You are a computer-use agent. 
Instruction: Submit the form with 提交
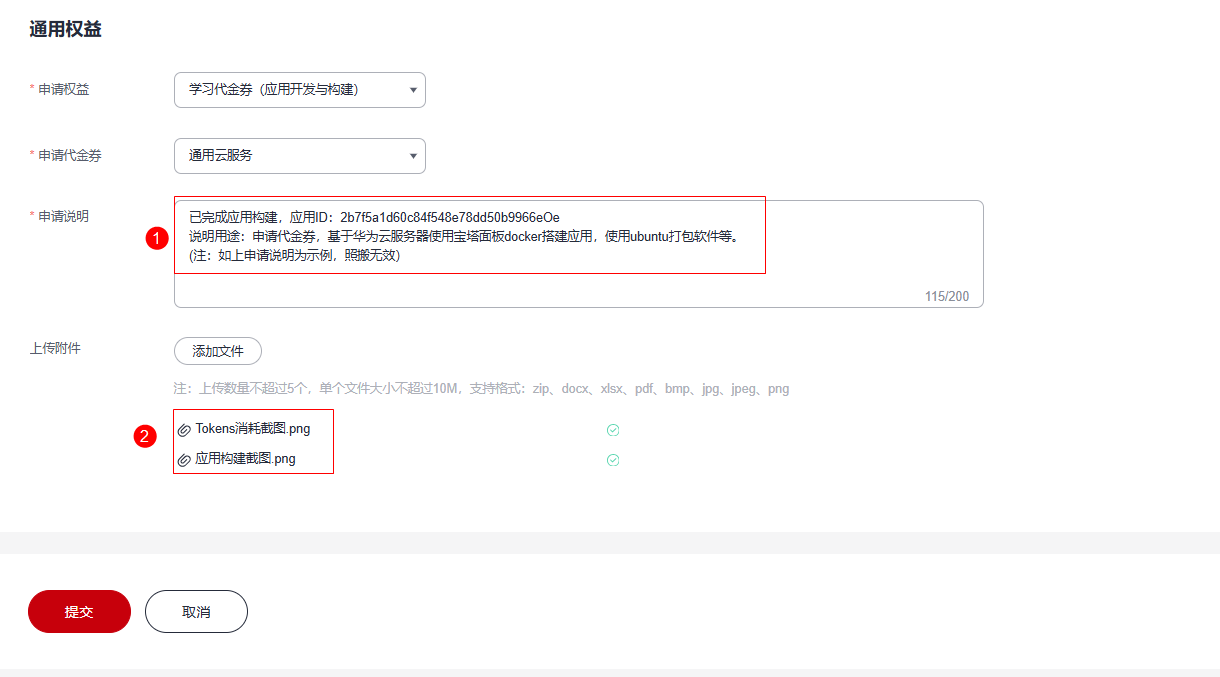coord(79,612)
